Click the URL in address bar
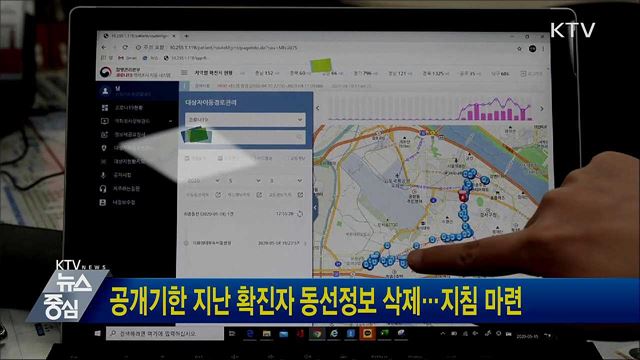 pyautogui.click(x=233, y=47)
